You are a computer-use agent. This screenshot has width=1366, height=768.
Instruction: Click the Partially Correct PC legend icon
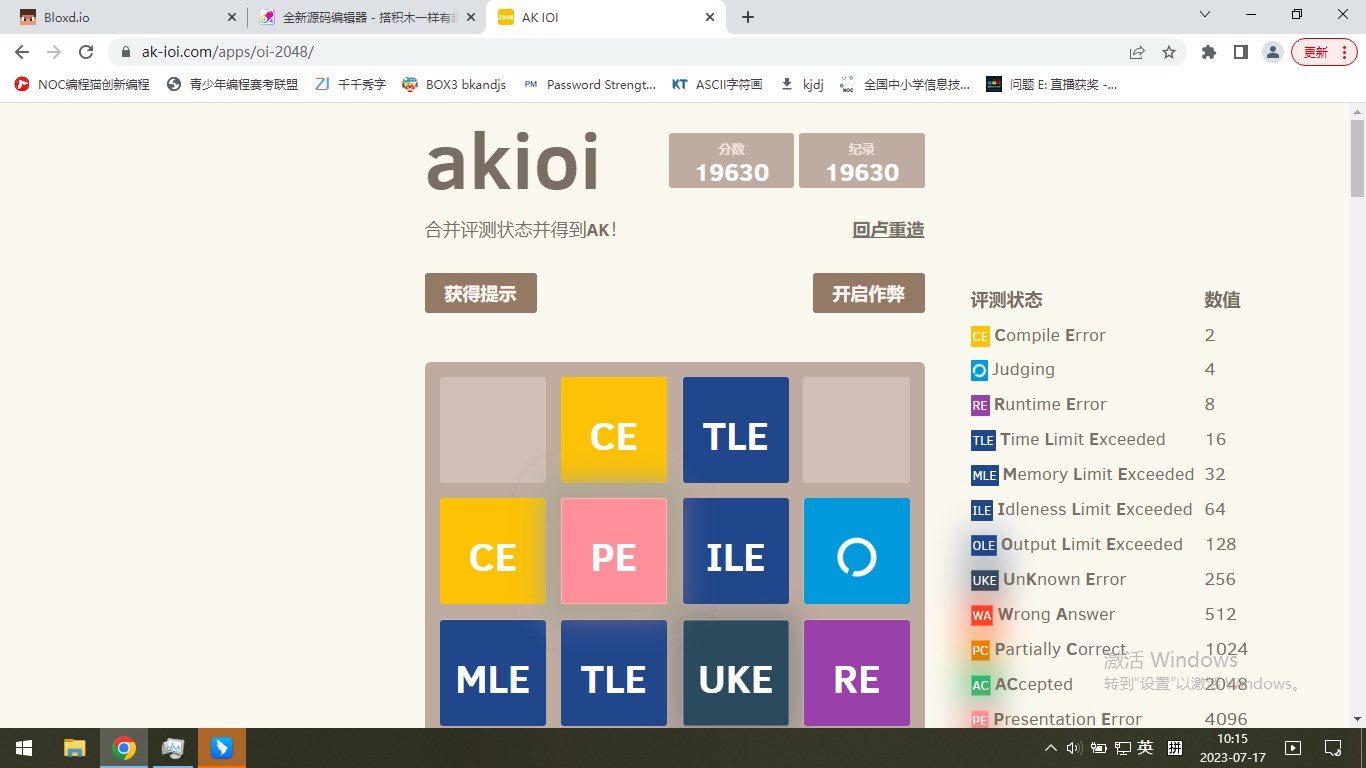[980, 650]
